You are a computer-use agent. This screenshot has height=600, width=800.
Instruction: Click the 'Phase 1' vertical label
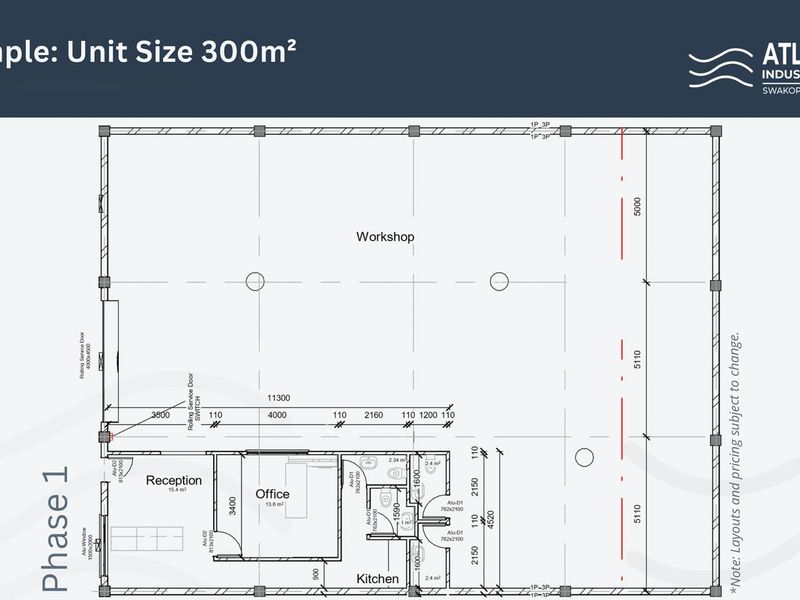pyautogui.click(x=56, y=529)
